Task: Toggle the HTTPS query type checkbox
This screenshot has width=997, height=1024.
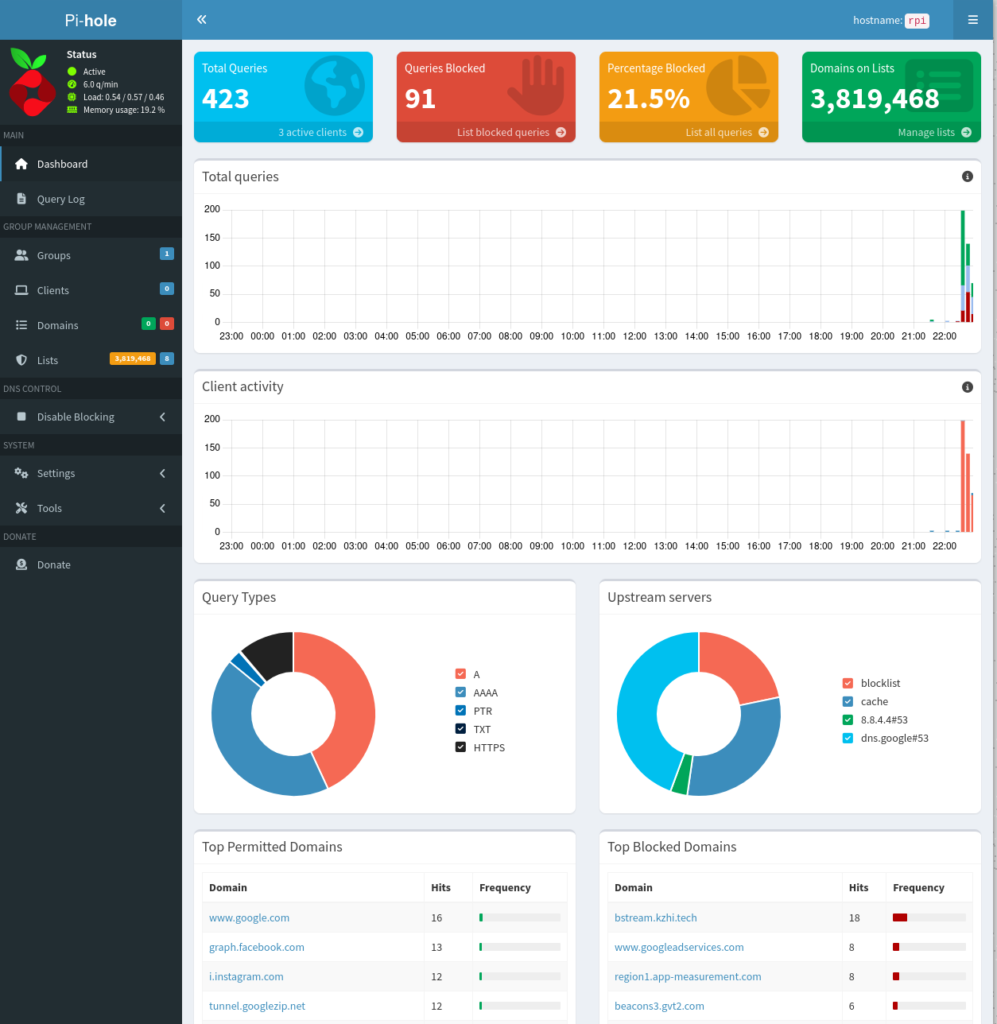Action: coord(458,747)
